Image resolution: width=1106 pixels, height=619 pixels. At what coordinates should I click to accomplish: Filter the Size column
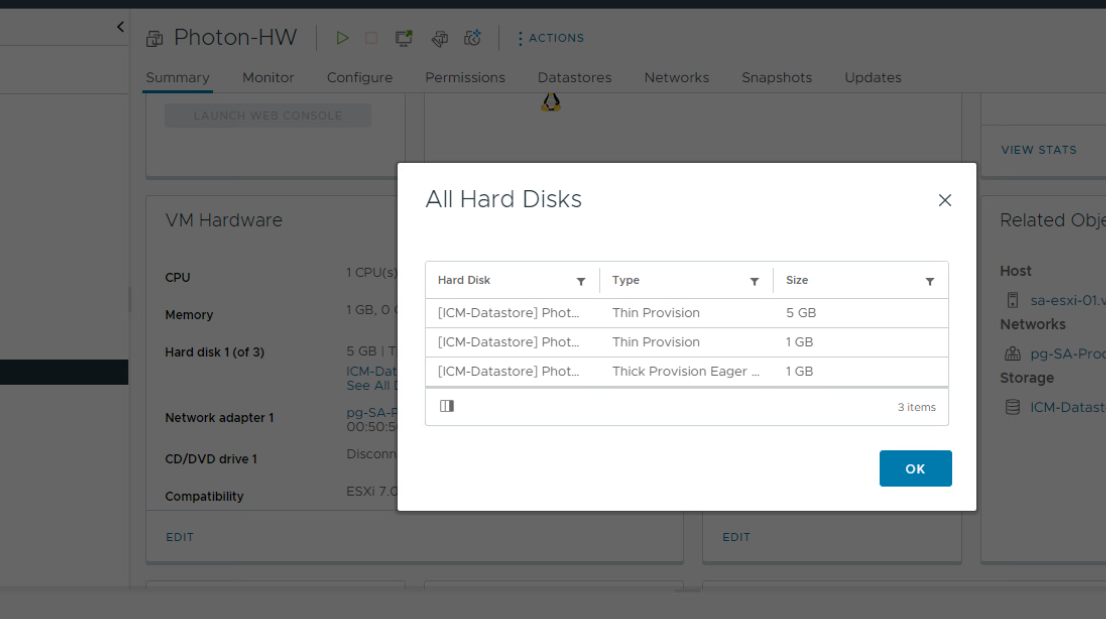pos(930,281)
